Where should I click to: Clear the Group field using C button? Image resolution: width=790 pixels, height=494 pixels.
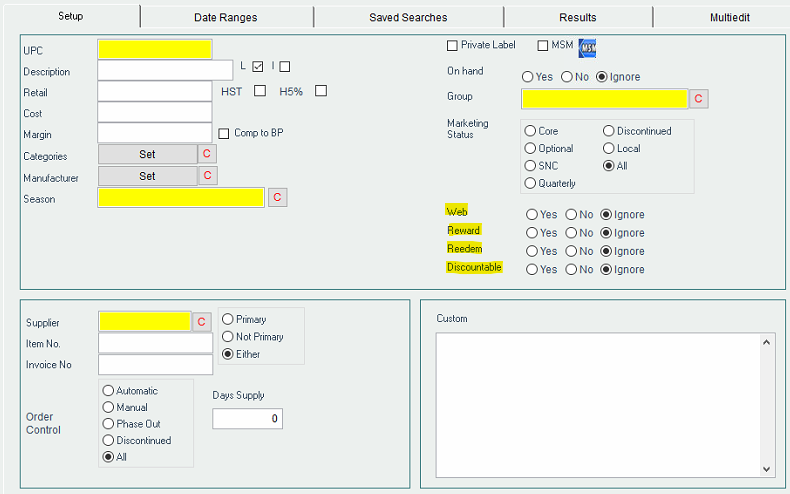[x=699, y=98]
